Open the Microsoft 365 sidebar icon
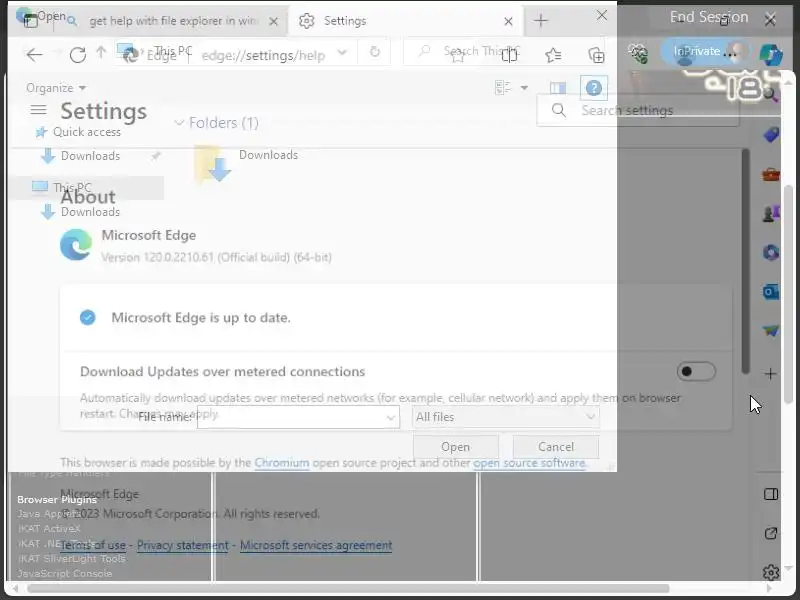The image size is (800, 600). [771, 253]
